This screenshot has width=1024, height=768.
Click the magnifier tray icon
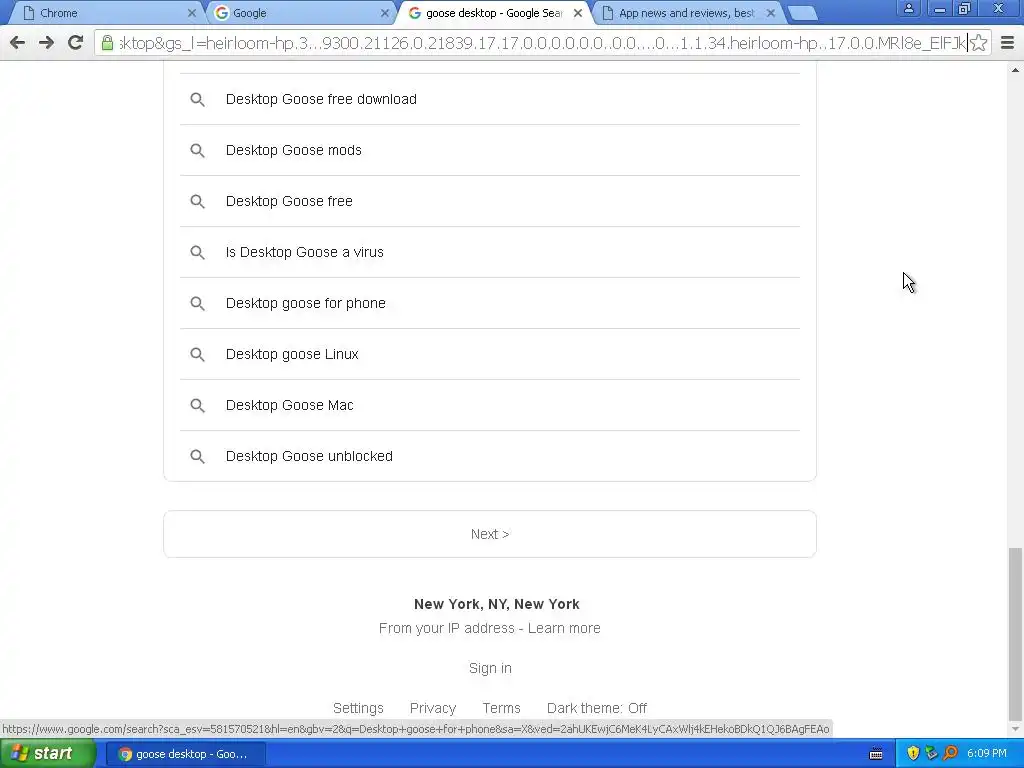950,754
